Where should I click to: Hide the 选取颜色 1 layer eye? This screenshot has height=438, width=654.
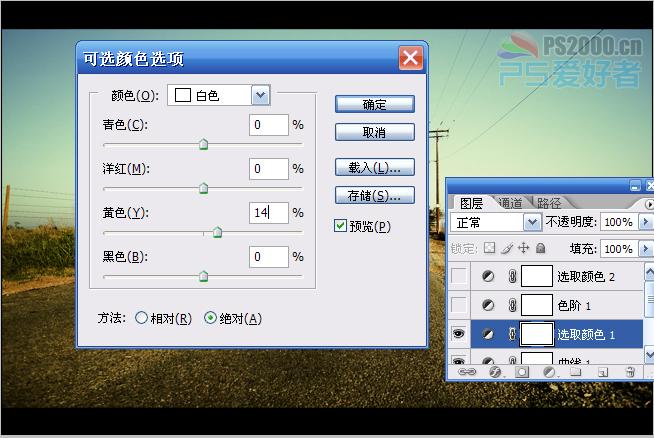[459, 334]
